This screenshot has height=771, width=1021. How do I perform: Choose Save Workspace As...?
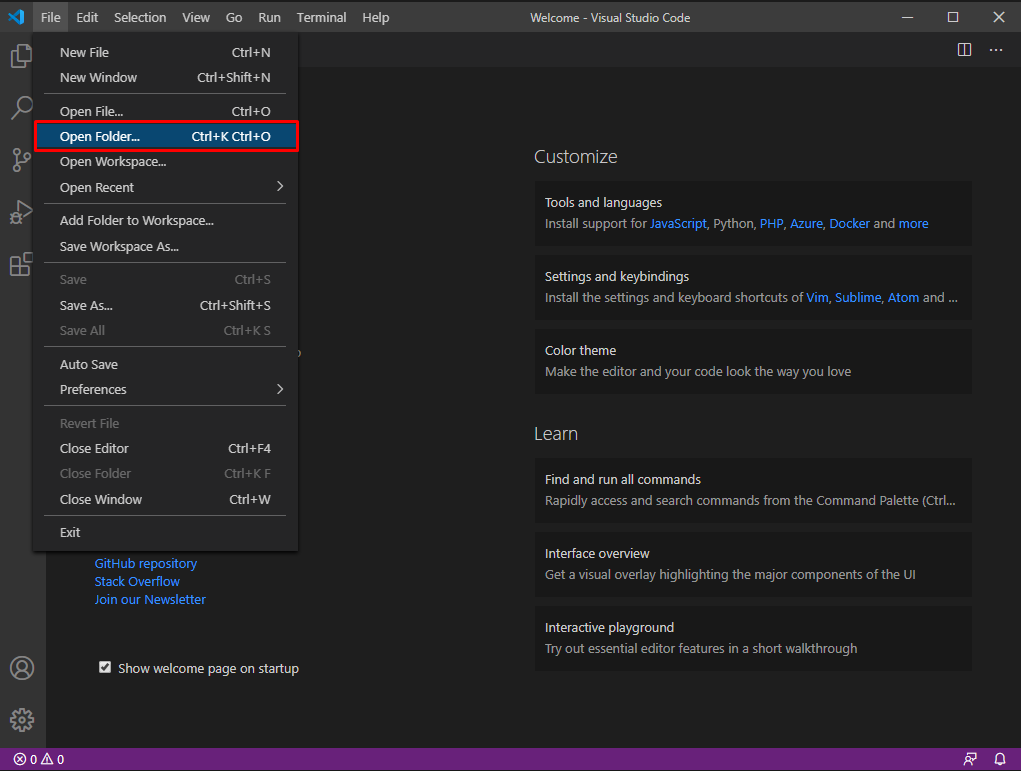(x=165, y=247)
